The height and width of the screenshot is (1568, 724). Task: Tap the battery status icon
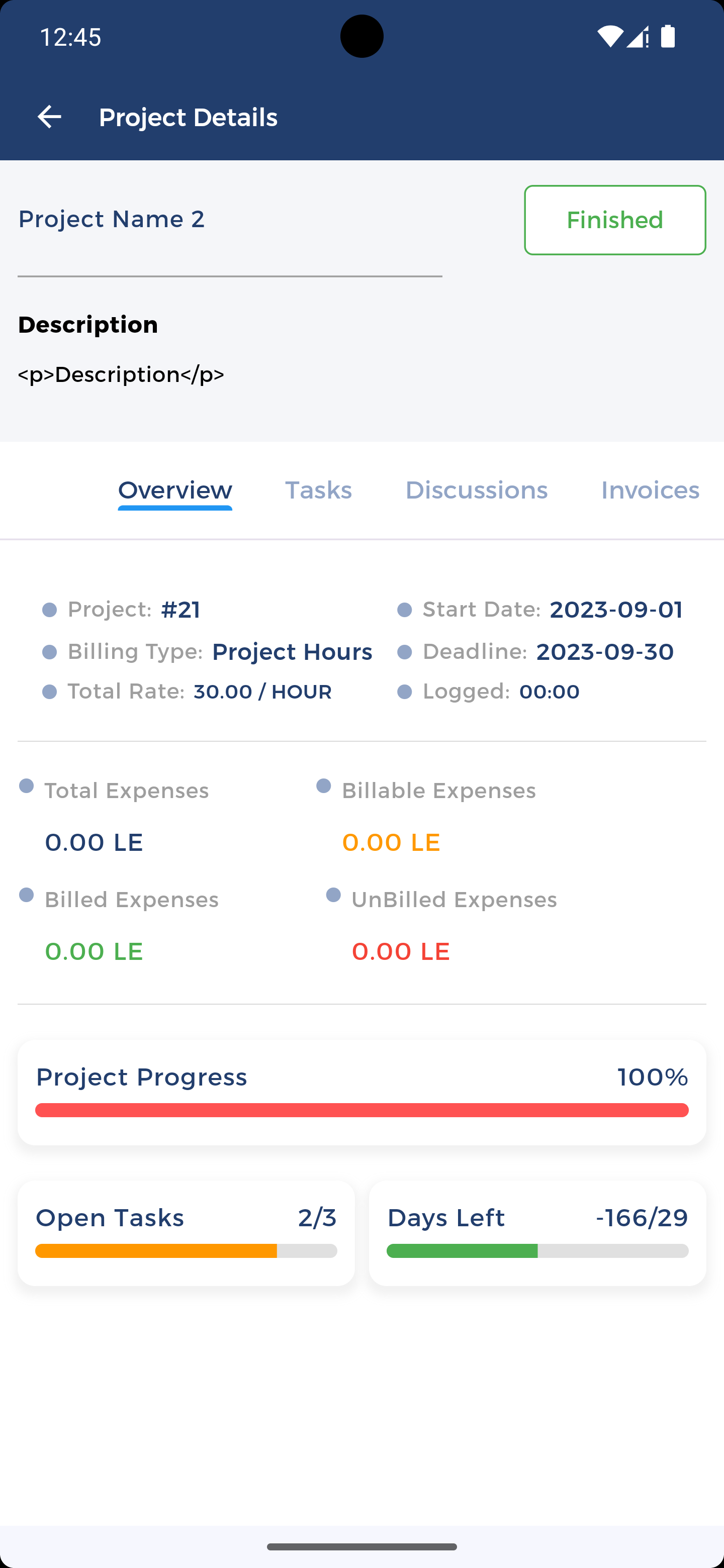tap(668, 37)
